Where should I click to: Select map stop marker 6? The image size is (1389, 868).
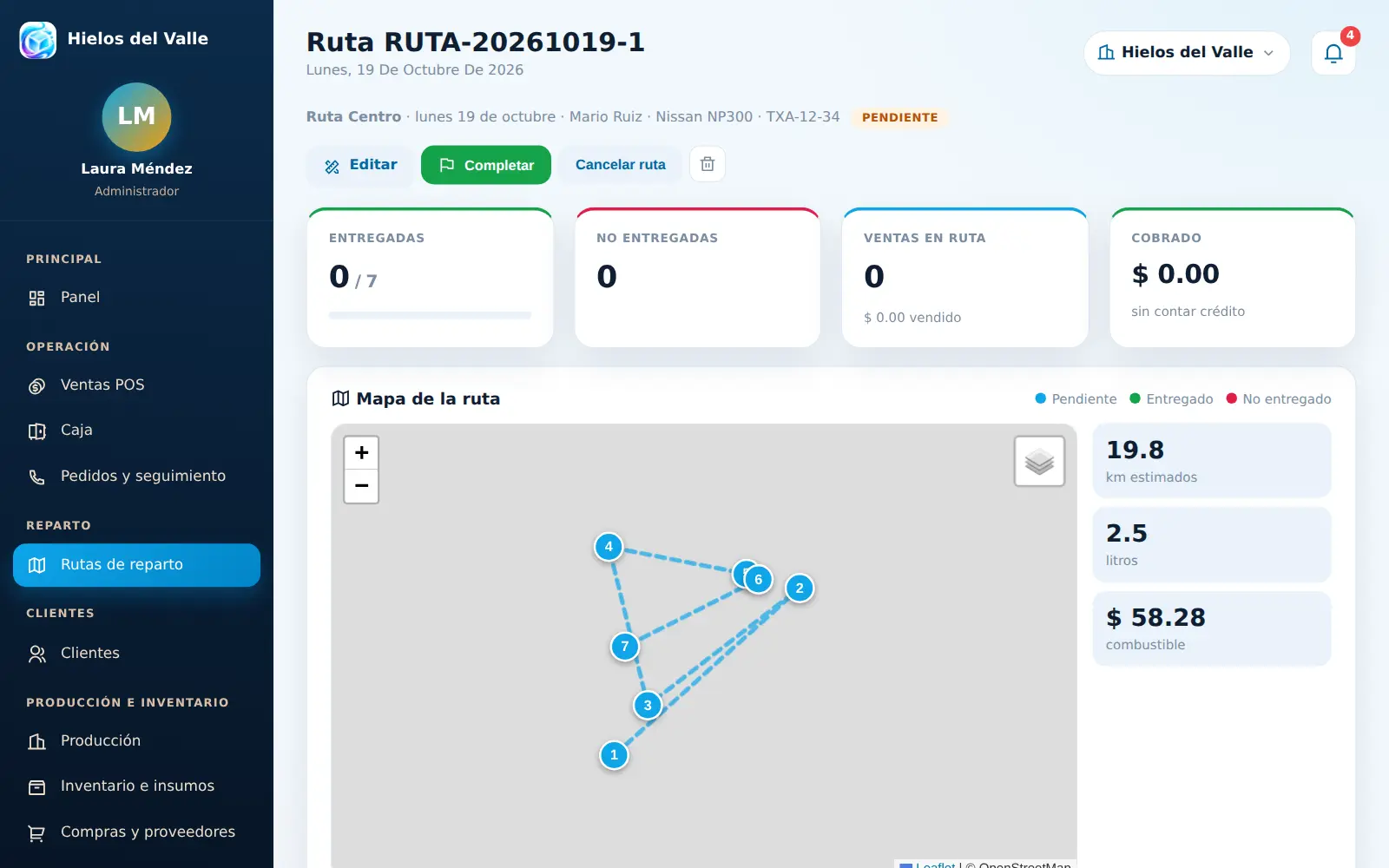(759, 580)
